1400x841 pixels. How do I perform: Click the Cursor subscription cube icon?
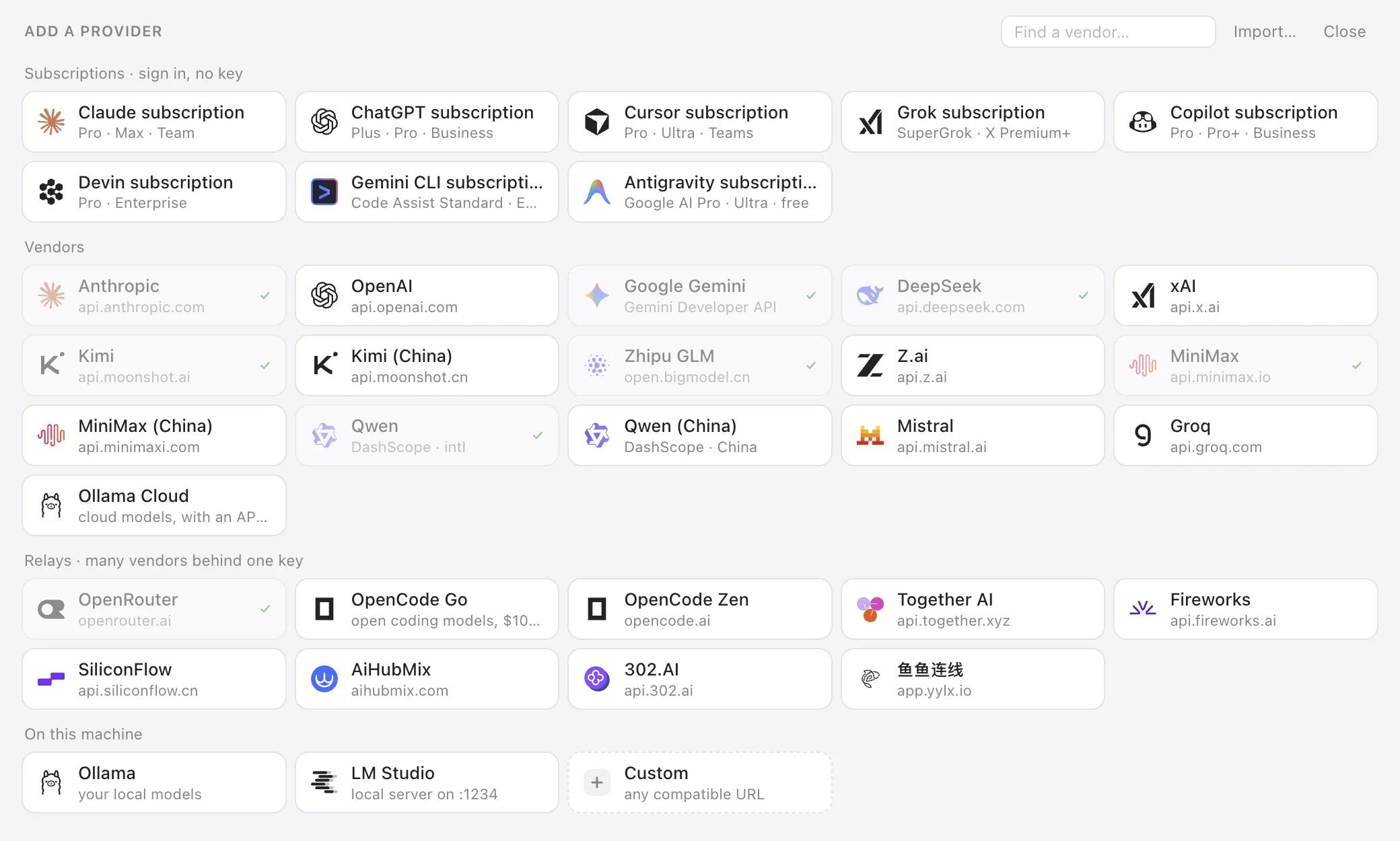point(597,122)
